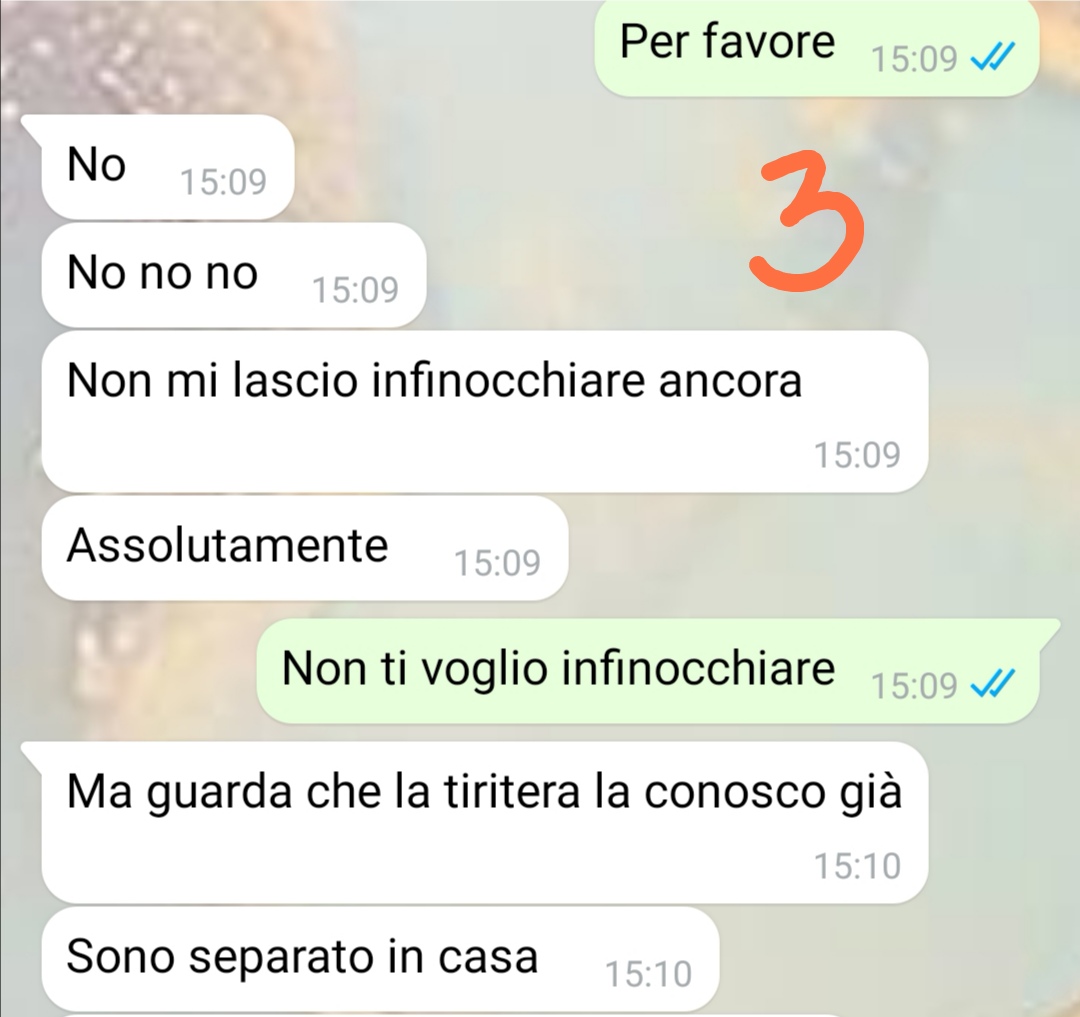Image resolution: width=1080 pixels, height=1017 pixels.
Task: Select the 'Sono separato in casa' message
Action: pos(380,959)
